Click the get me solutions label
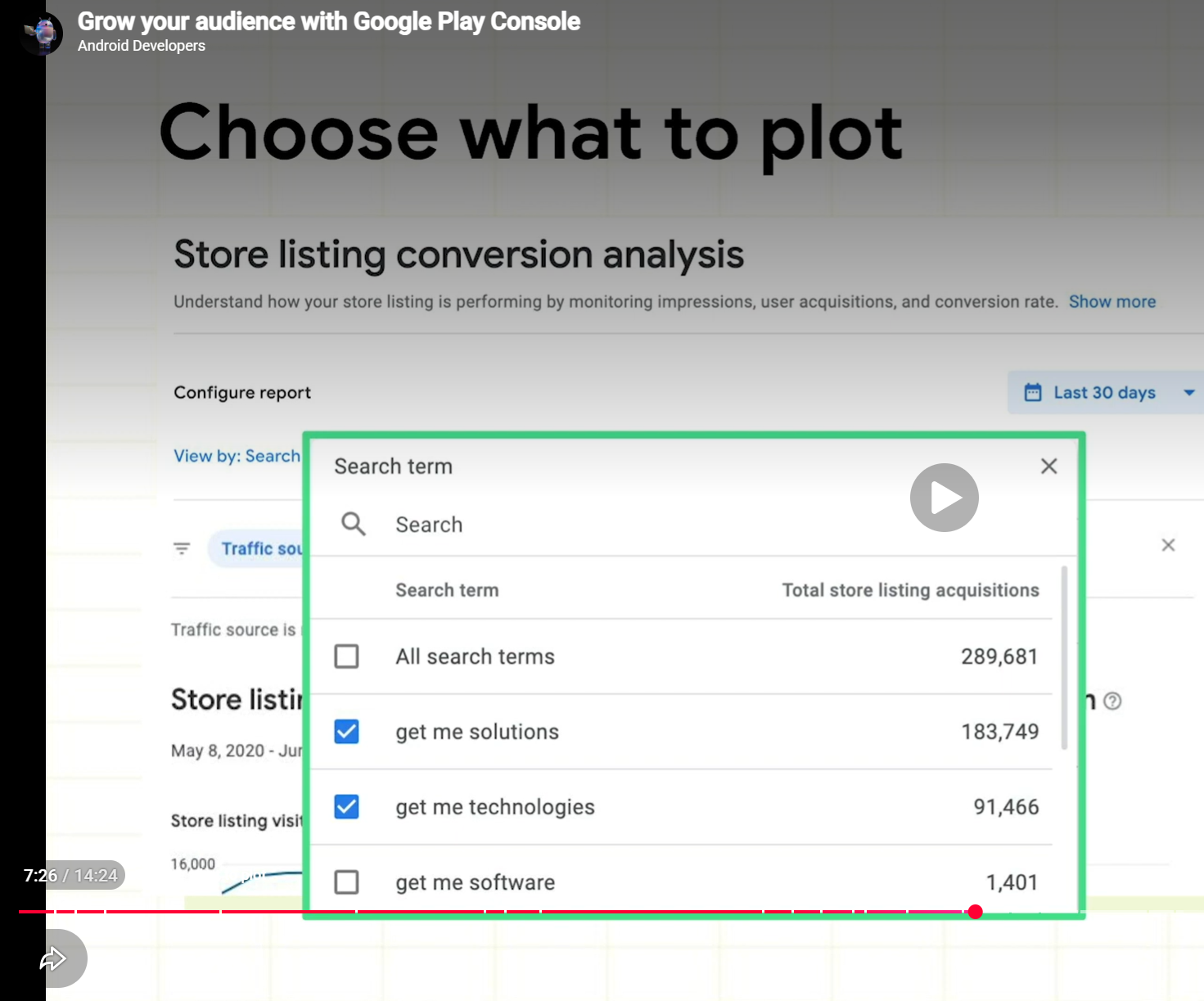Viewport: 1204px width, 1001px height. [477, 732]
